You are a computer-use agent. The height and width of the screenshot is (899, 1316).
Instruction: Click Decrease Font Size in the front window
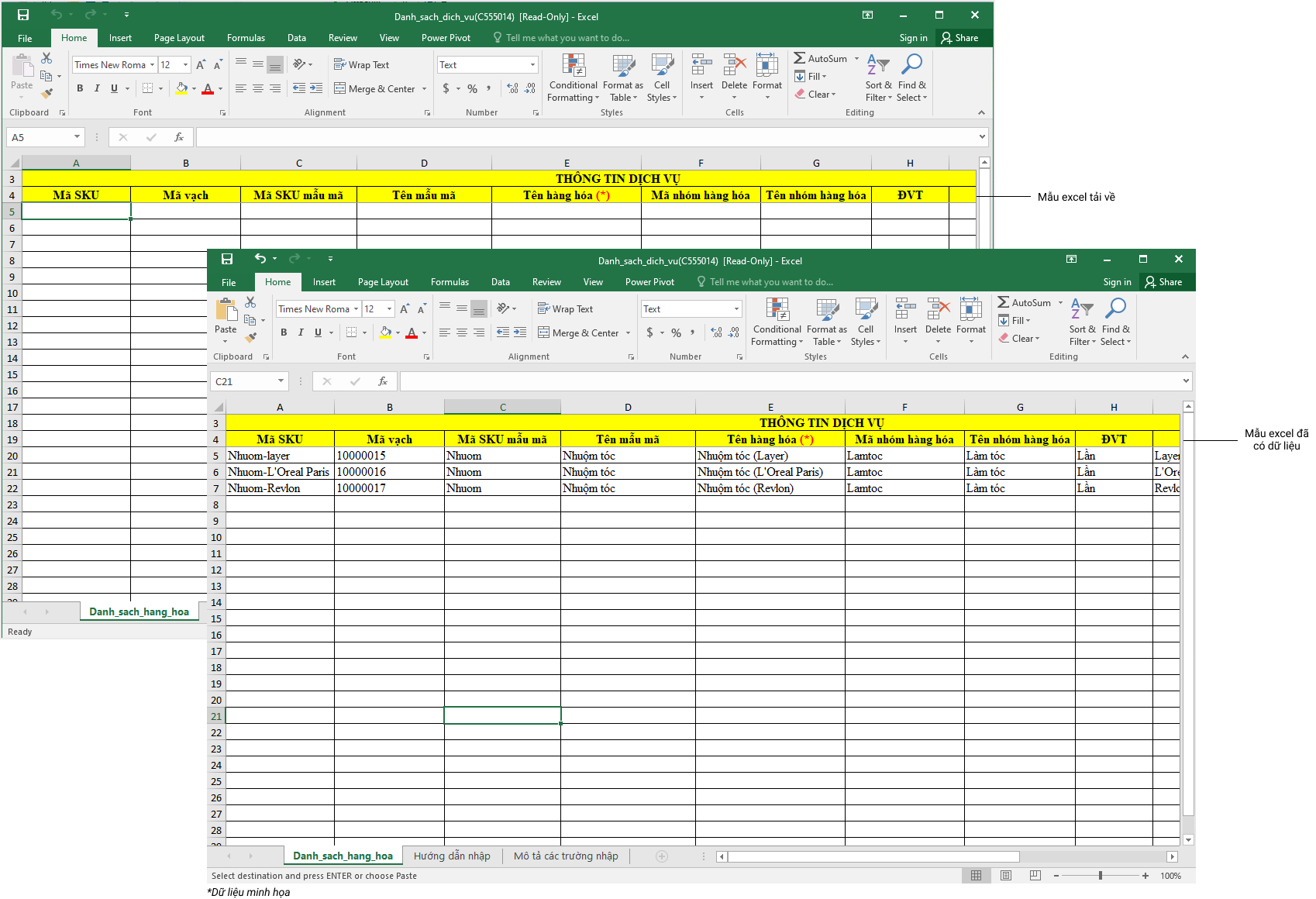coord(422,309)
